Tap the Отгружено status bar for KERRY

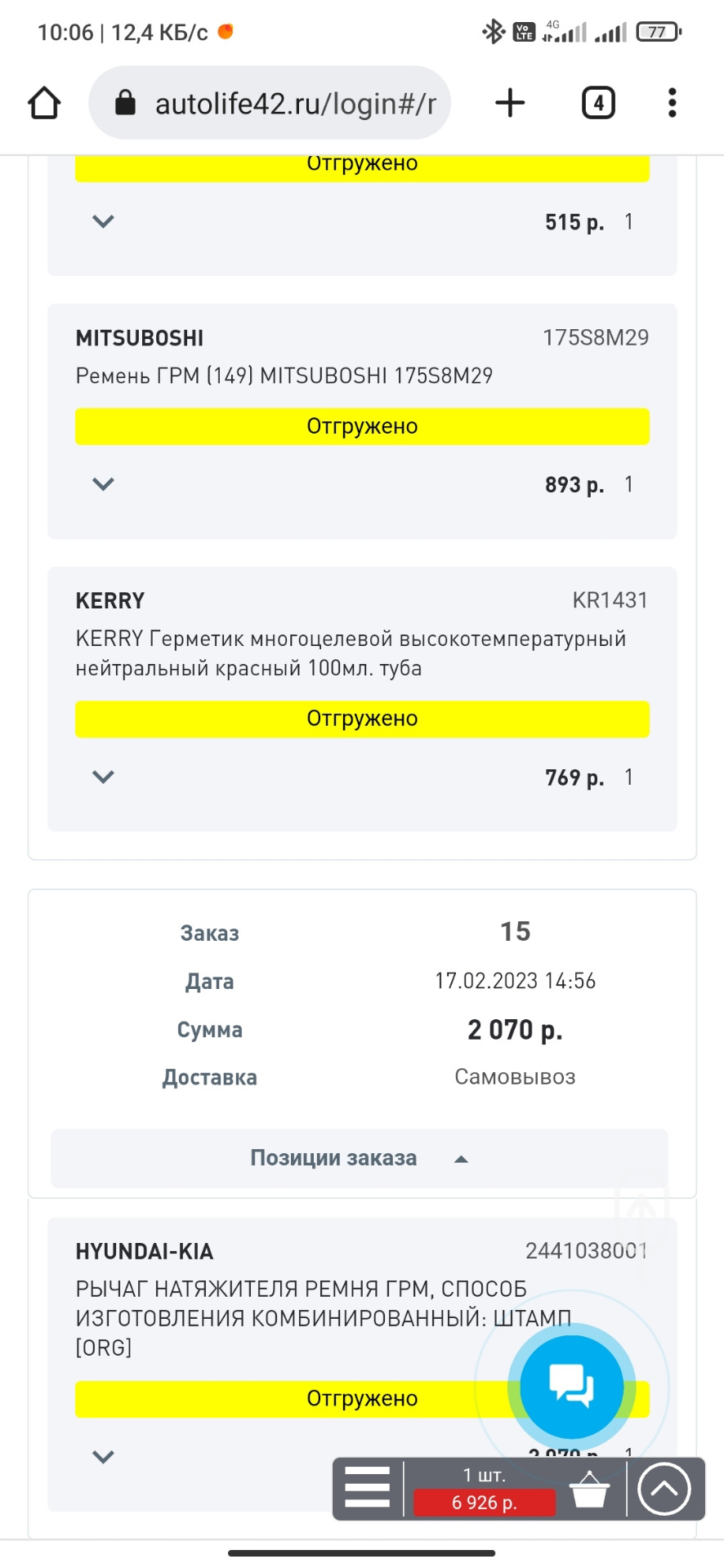click(362, 719)
